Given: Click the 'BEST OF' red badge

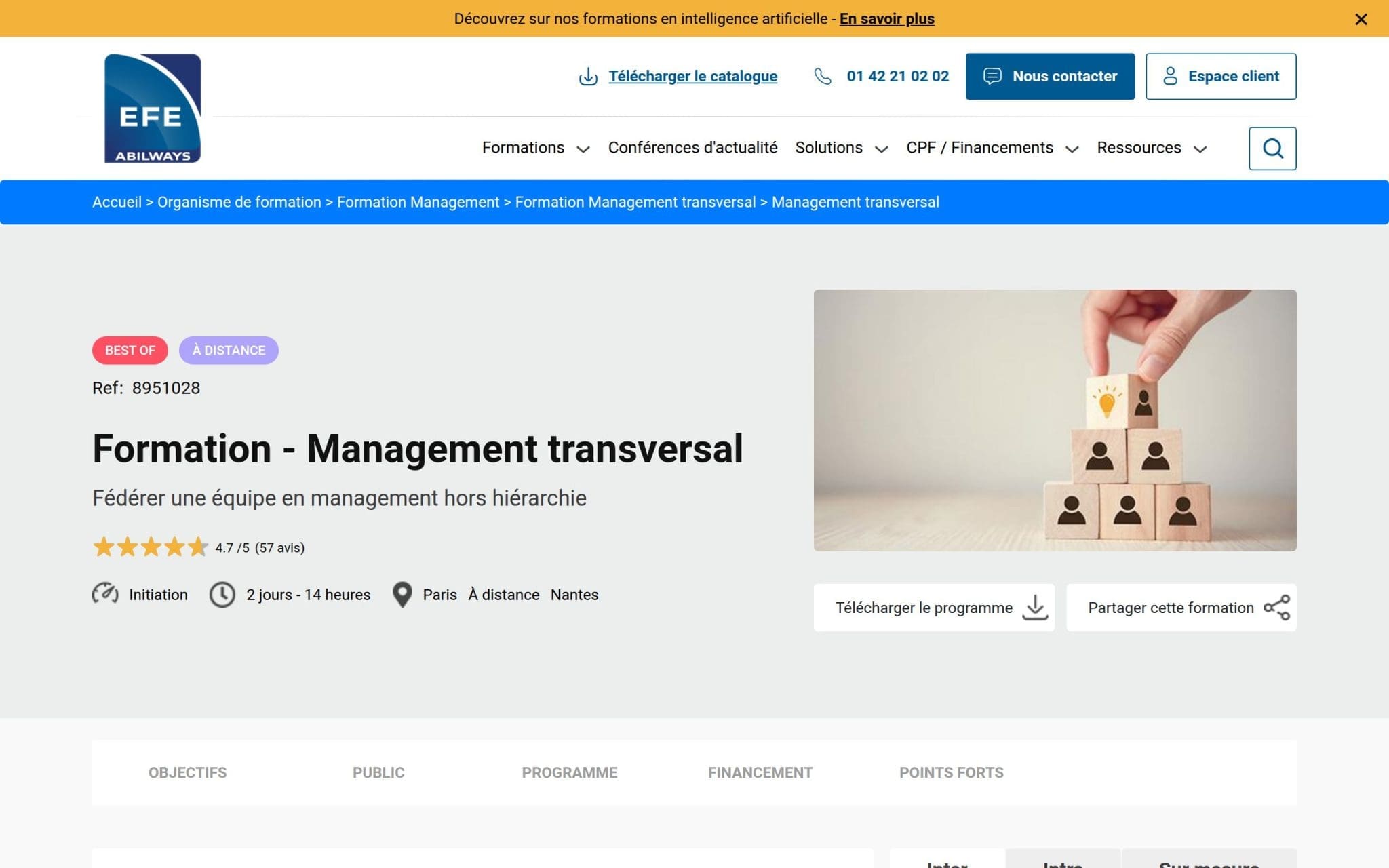Looking at the screenshot, I should 130,351.
